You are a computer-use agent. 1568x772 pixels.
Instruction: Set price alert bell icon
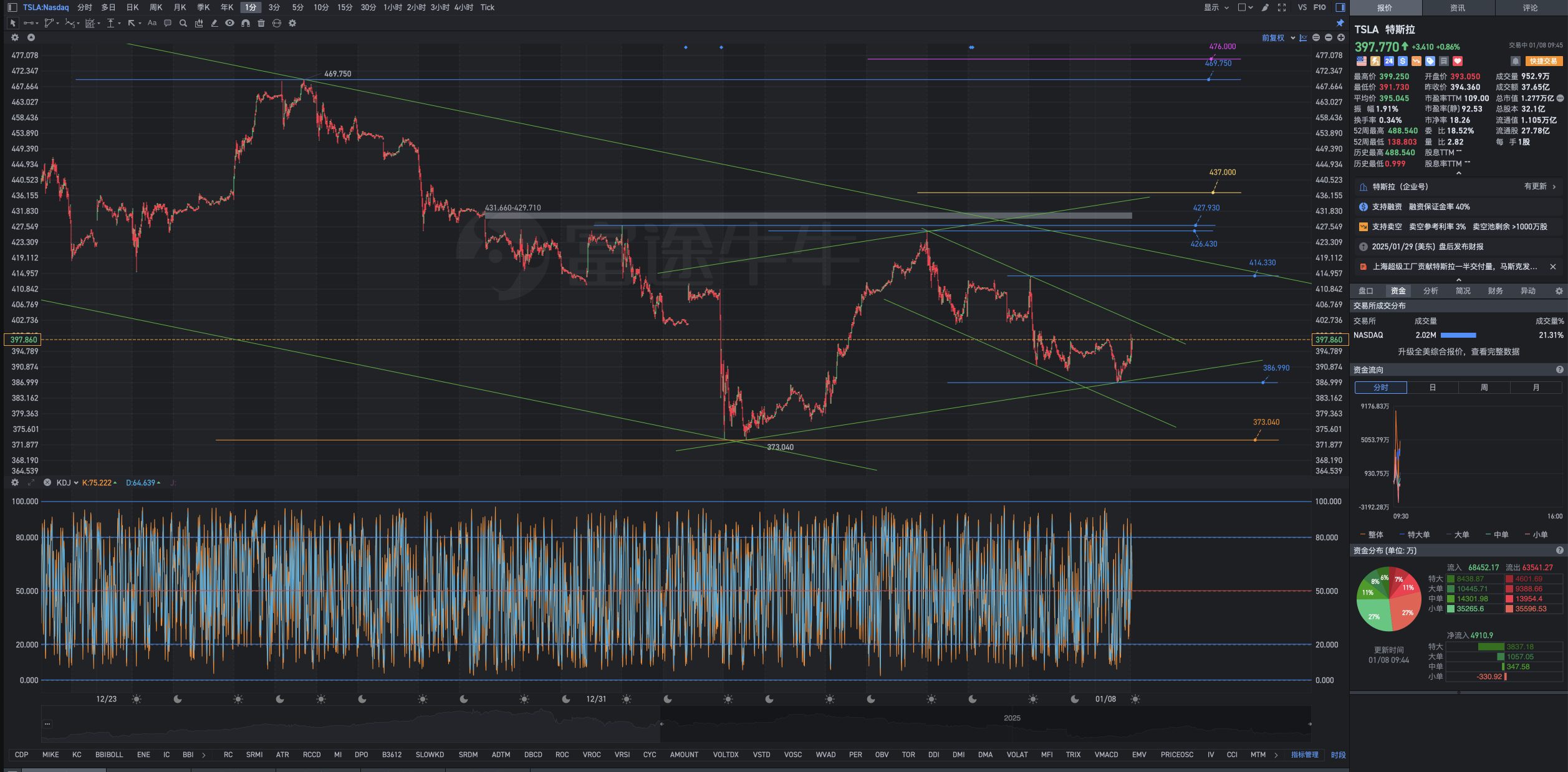(1515, 61)
